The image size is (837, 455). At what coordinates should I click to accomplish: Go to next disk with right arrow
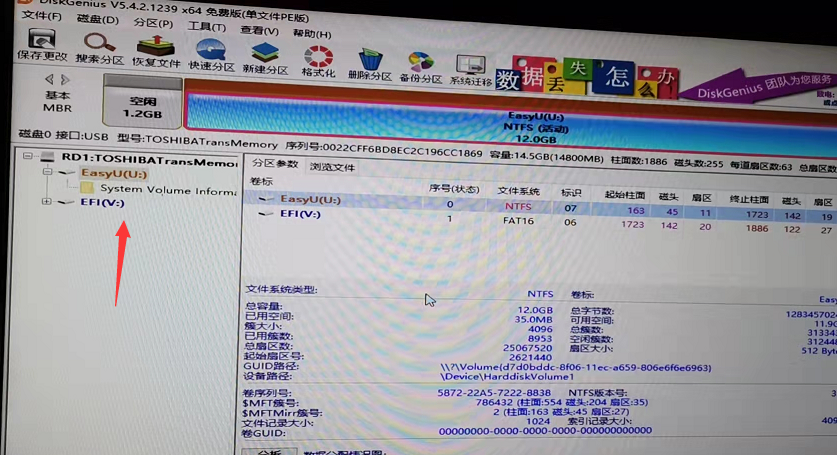click(65, 80)
